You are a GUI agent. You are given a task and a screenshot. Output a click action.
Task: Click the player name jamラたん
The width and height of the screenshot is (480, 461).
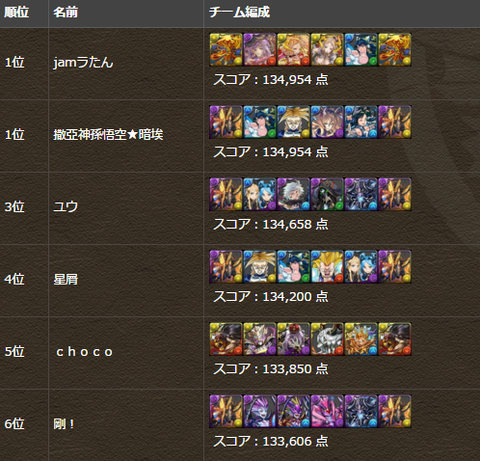[83, 63]
